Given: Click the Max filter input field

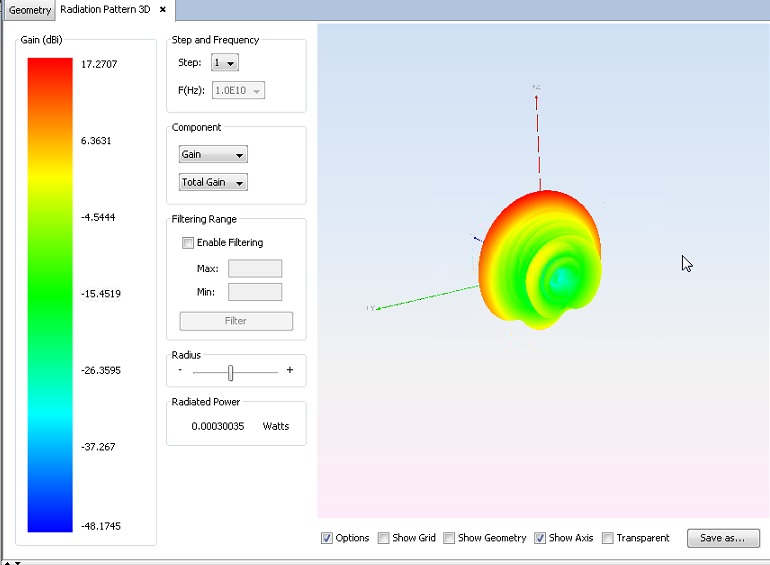Looking at the screenshot, I should click(255, 268).
